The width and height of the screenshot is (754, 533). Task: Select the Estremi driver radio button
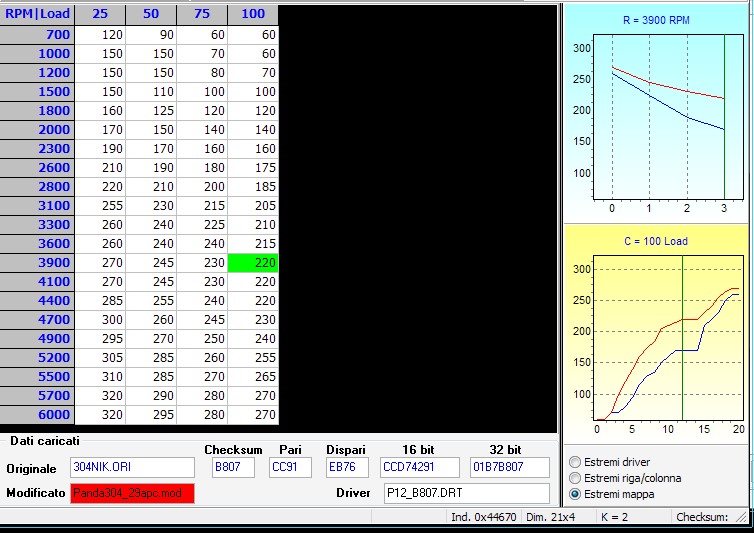pyautogui.click(x=575, y=462)
